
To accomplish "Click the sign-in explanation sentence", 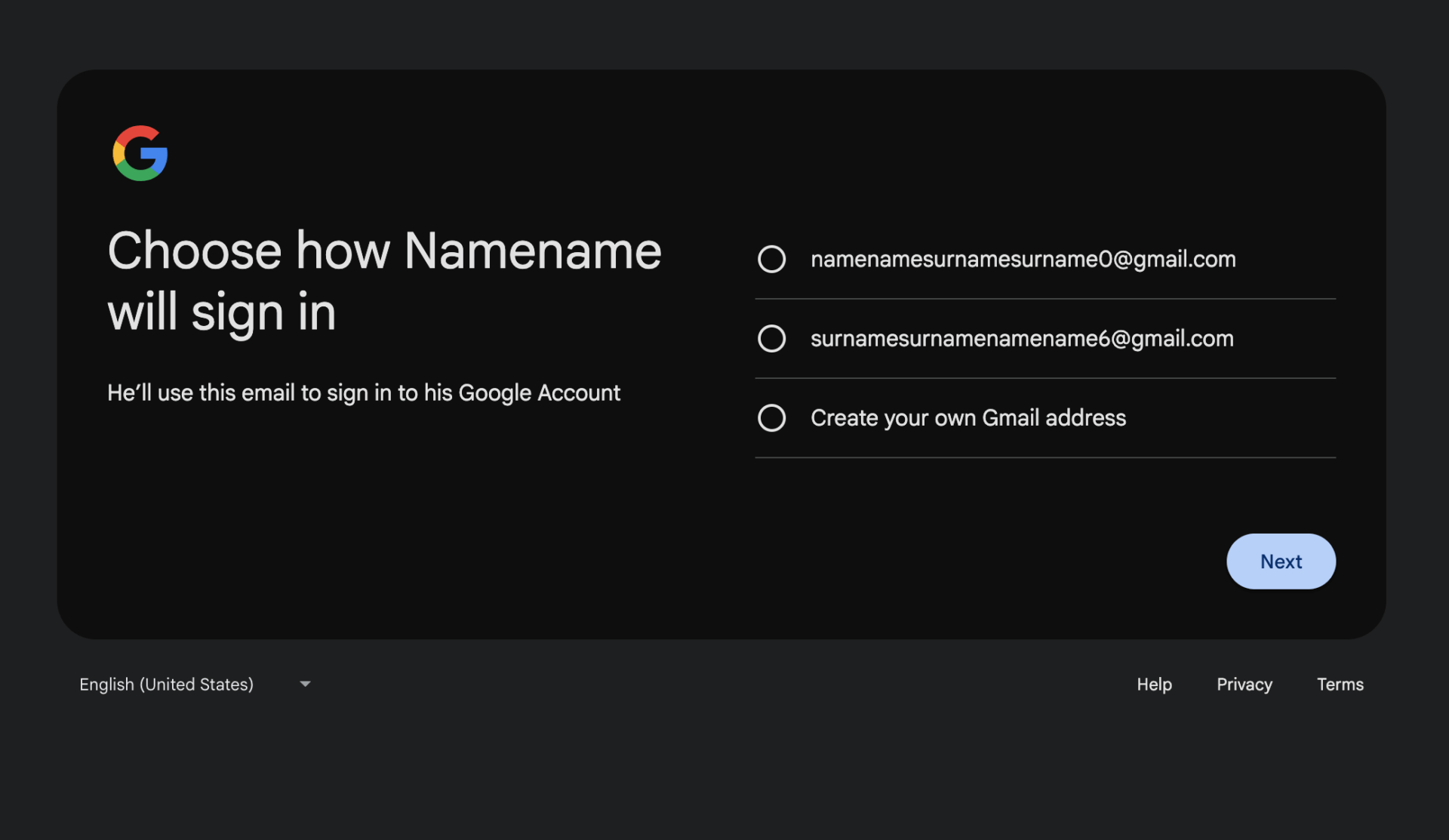I will point(364,392).
